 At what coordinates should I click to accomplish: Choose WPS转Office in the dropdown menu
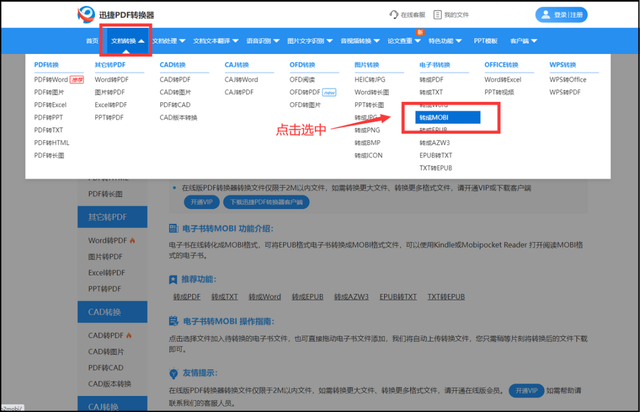point(568,80)
